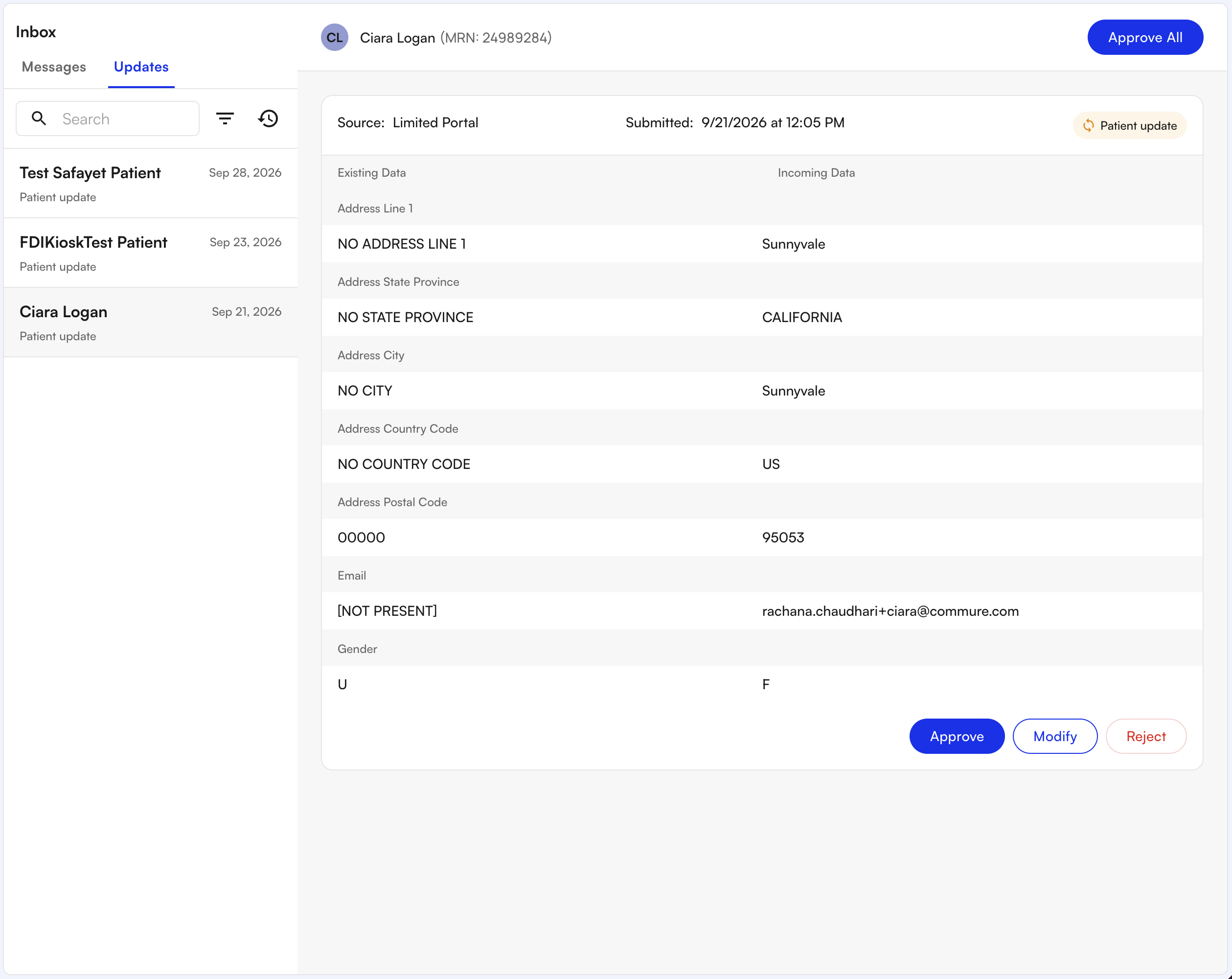Click the incoming email address value
This screenshot has width=1232, height=979.
890,611
